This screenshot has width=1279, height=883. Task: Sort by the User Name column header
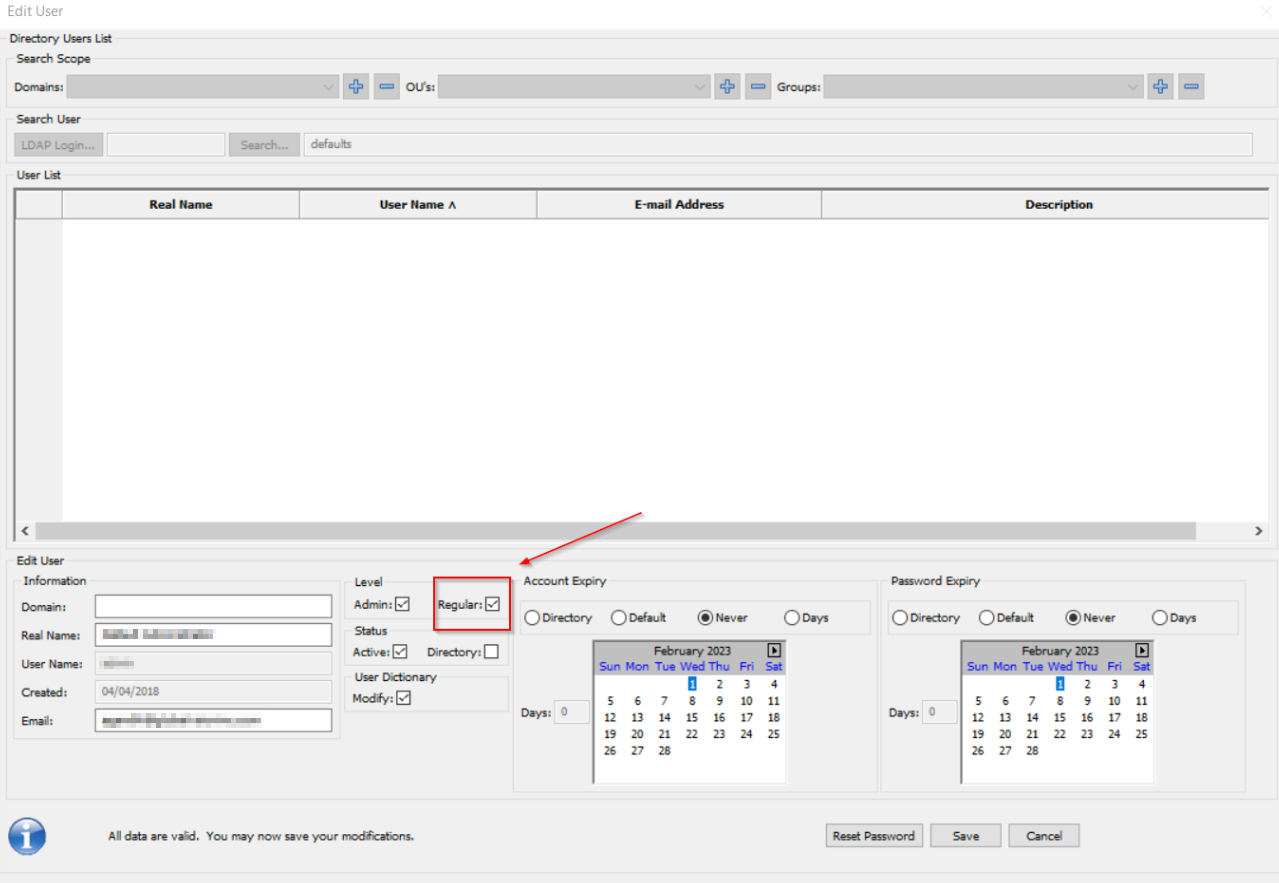[417, 204]
